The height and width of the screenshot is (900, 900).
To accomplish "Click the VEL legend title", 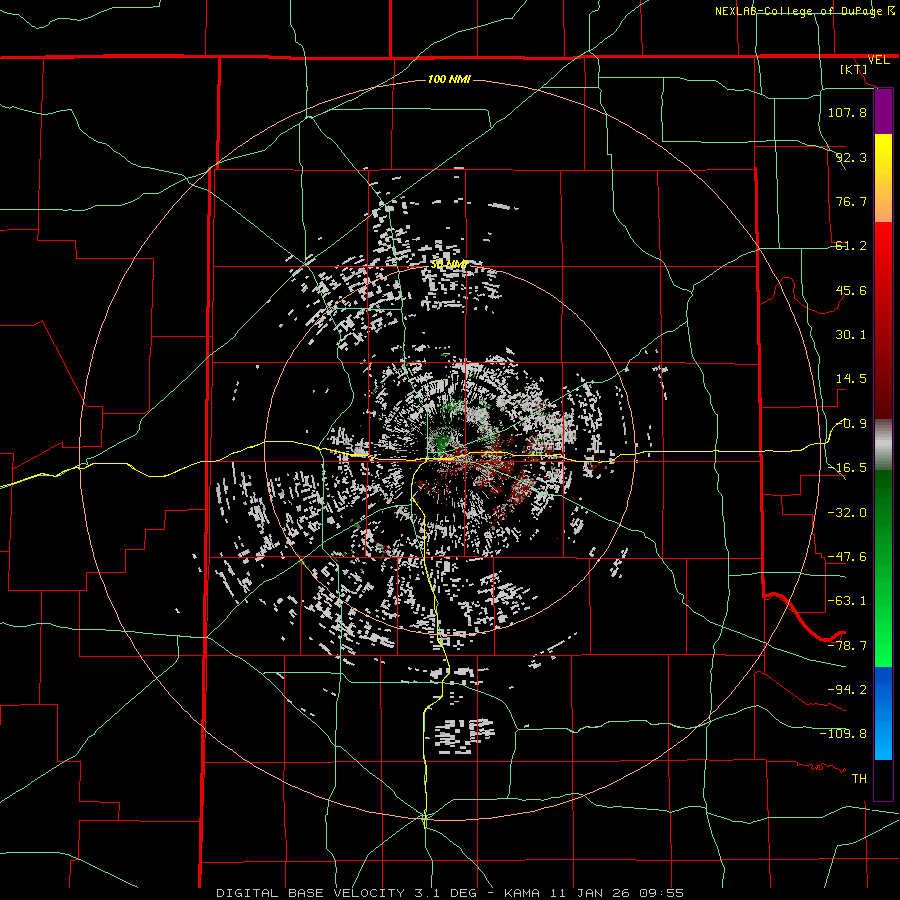I will (x=879, y=60).
